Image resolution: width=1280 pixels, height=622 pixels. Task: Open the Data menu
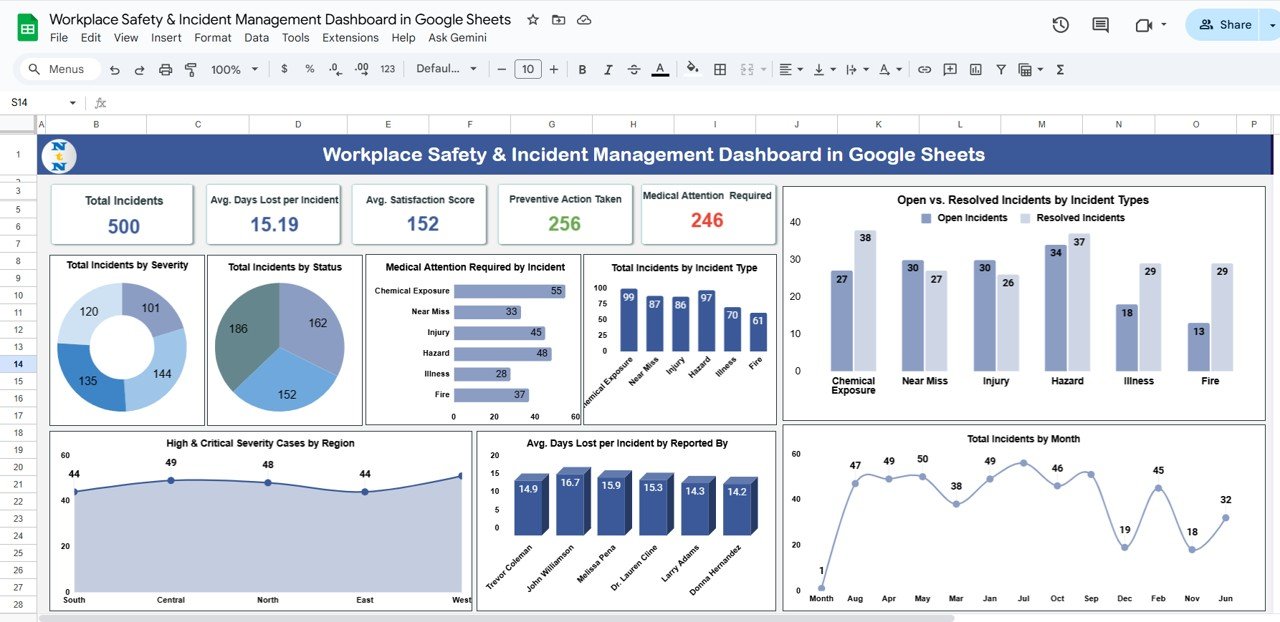[256, 37]
